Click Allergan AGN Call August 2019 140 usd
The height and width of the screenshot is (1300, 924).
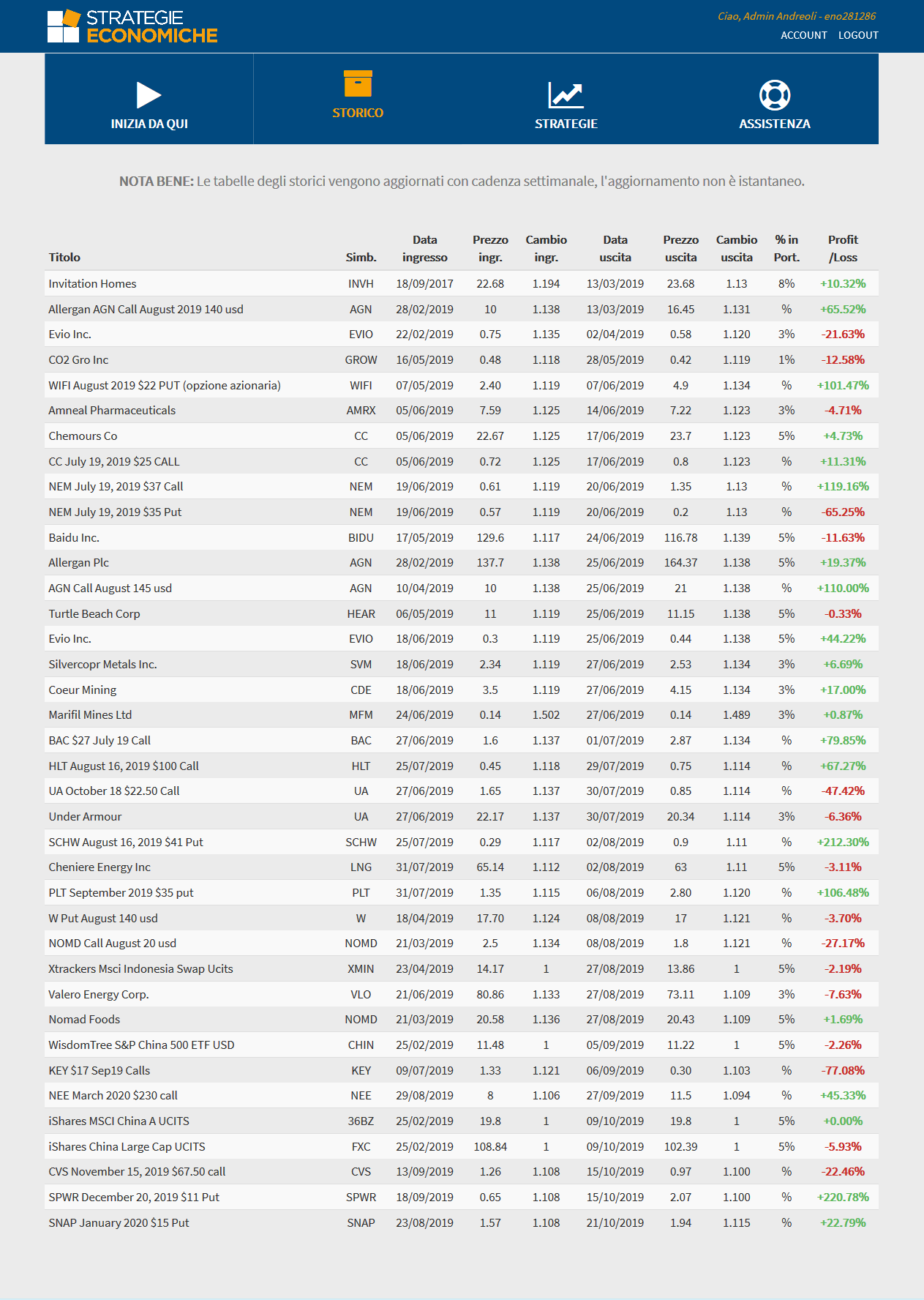point(146,309)
